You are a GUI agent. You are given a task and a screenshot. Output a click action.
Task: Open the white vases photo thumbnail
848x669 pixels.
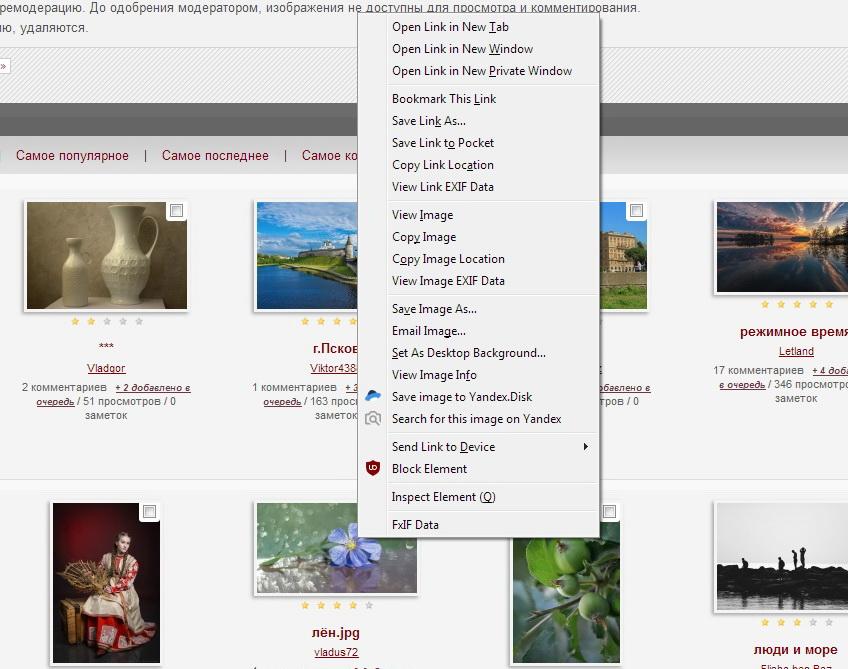click(x=107, y=255)
